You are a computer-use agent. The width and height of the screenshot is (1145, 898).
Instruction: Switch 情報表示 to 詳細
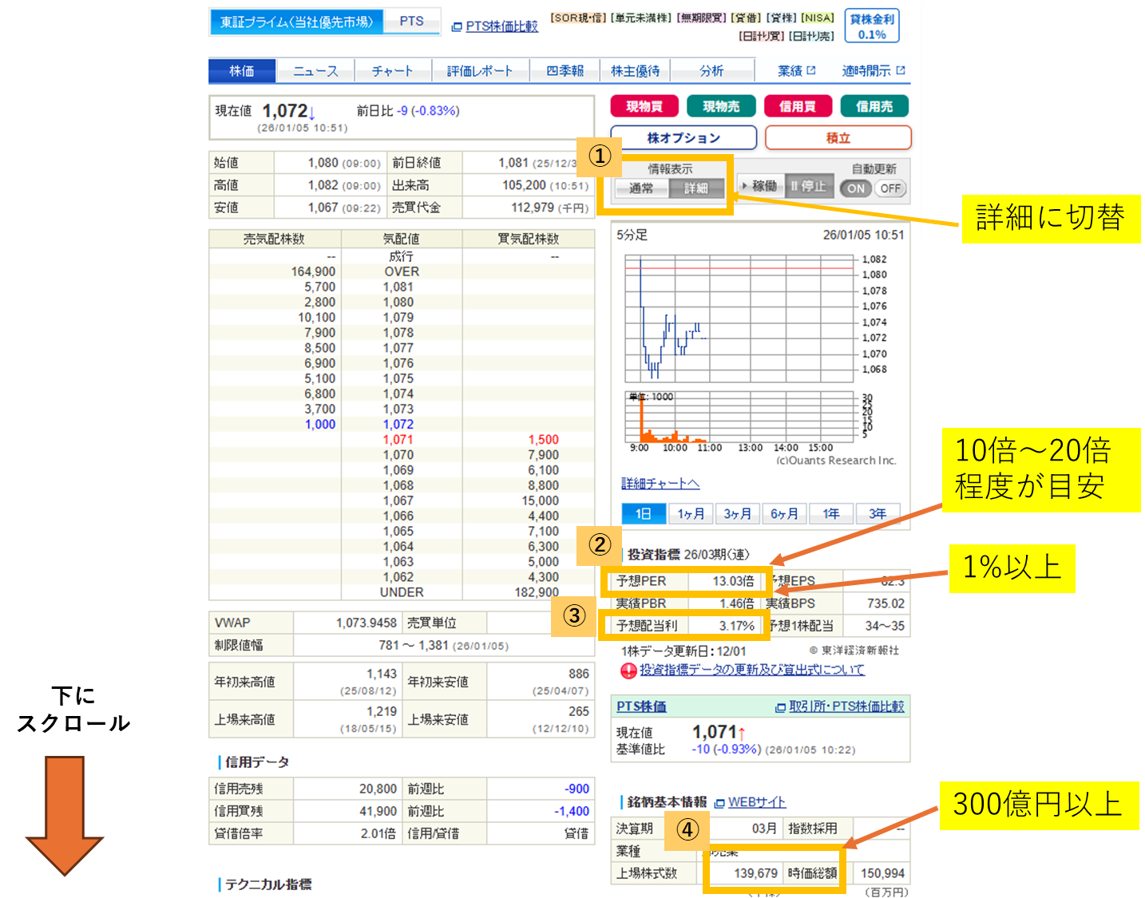pos(696,188)
